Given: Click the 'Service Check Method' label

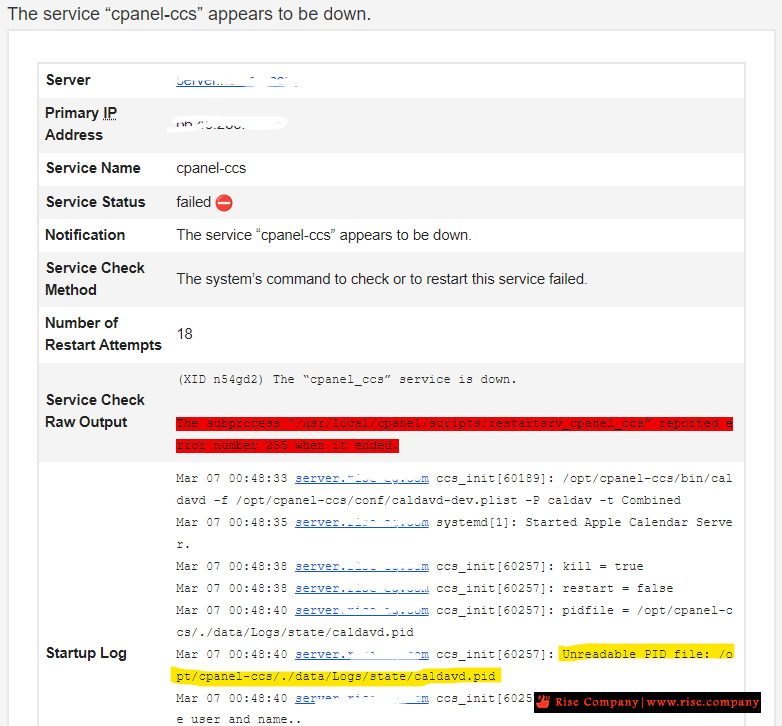Looking at the screenshot, I should click(95, 279).
